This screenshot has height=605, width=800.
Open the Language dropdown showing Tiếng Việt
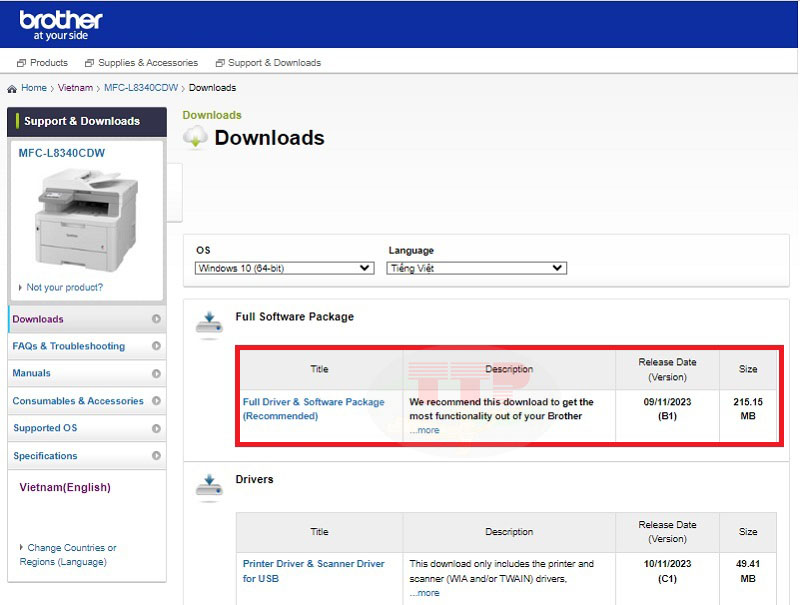pyautogui.click(x=476, y=268)
